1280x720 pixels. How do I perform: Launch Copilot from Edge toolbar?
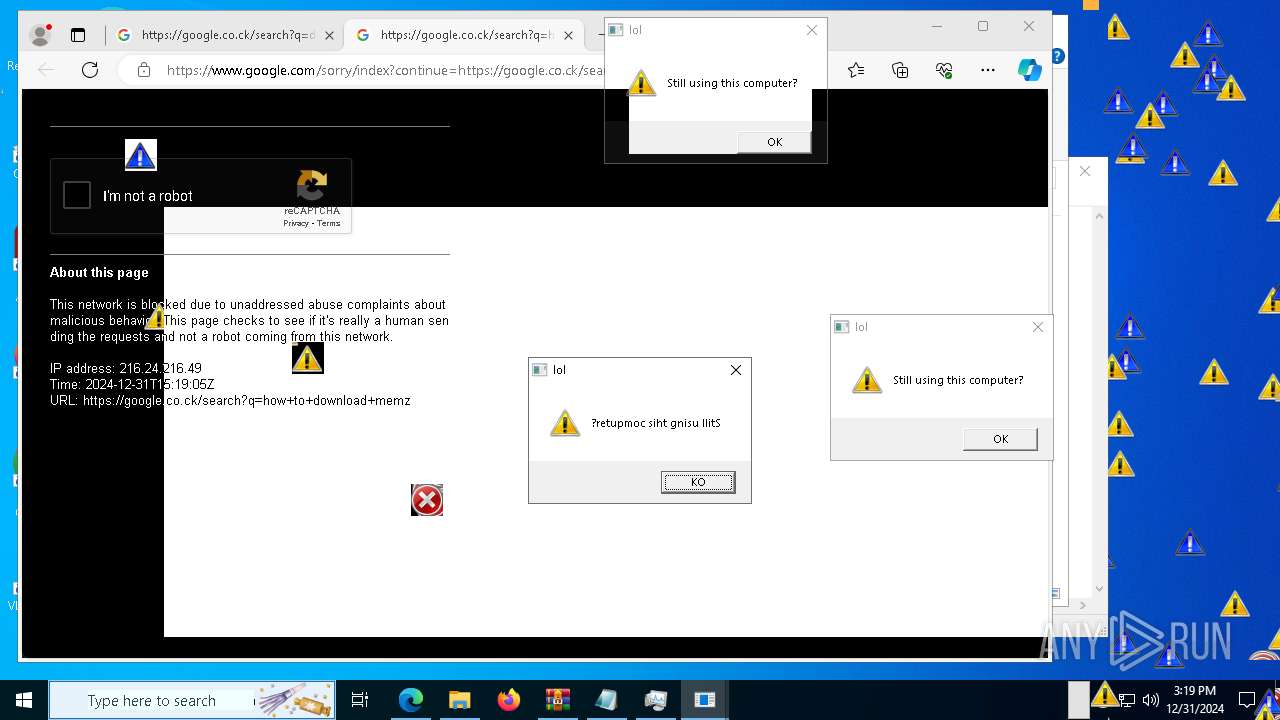point(1030,70)
